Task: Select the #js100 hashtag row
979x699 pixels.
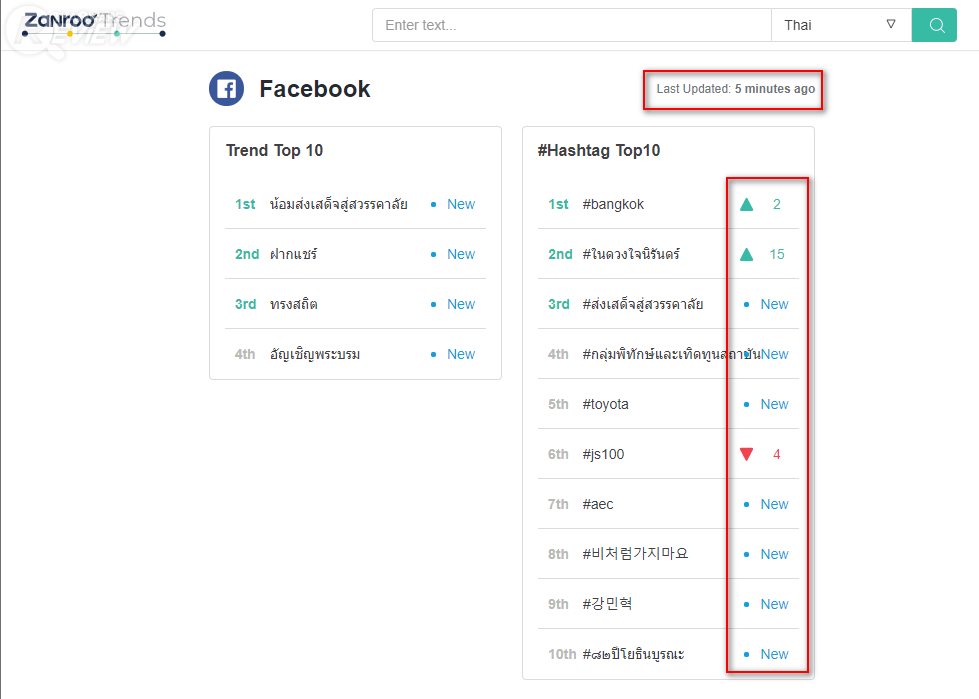Action: [603, 455]
